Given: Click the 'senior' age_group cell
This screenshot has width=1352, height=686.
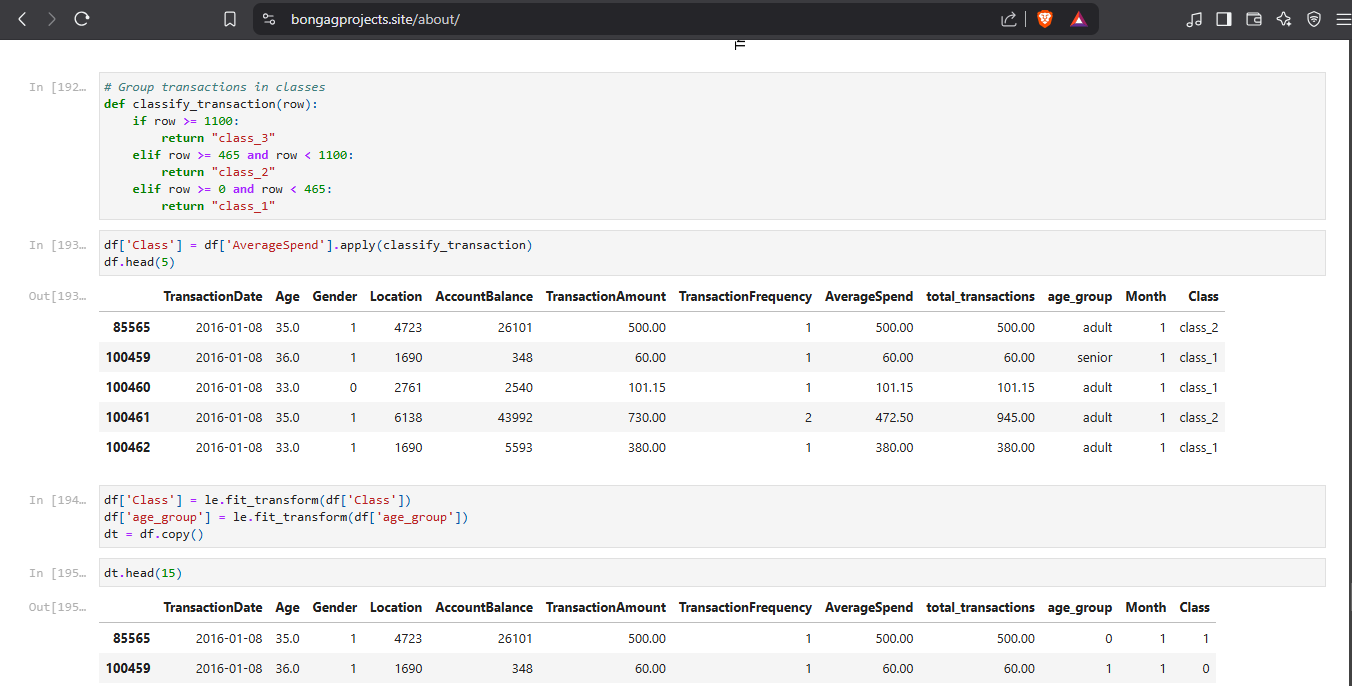Looking at the screenshot, I should click(x=1095, y=357).
